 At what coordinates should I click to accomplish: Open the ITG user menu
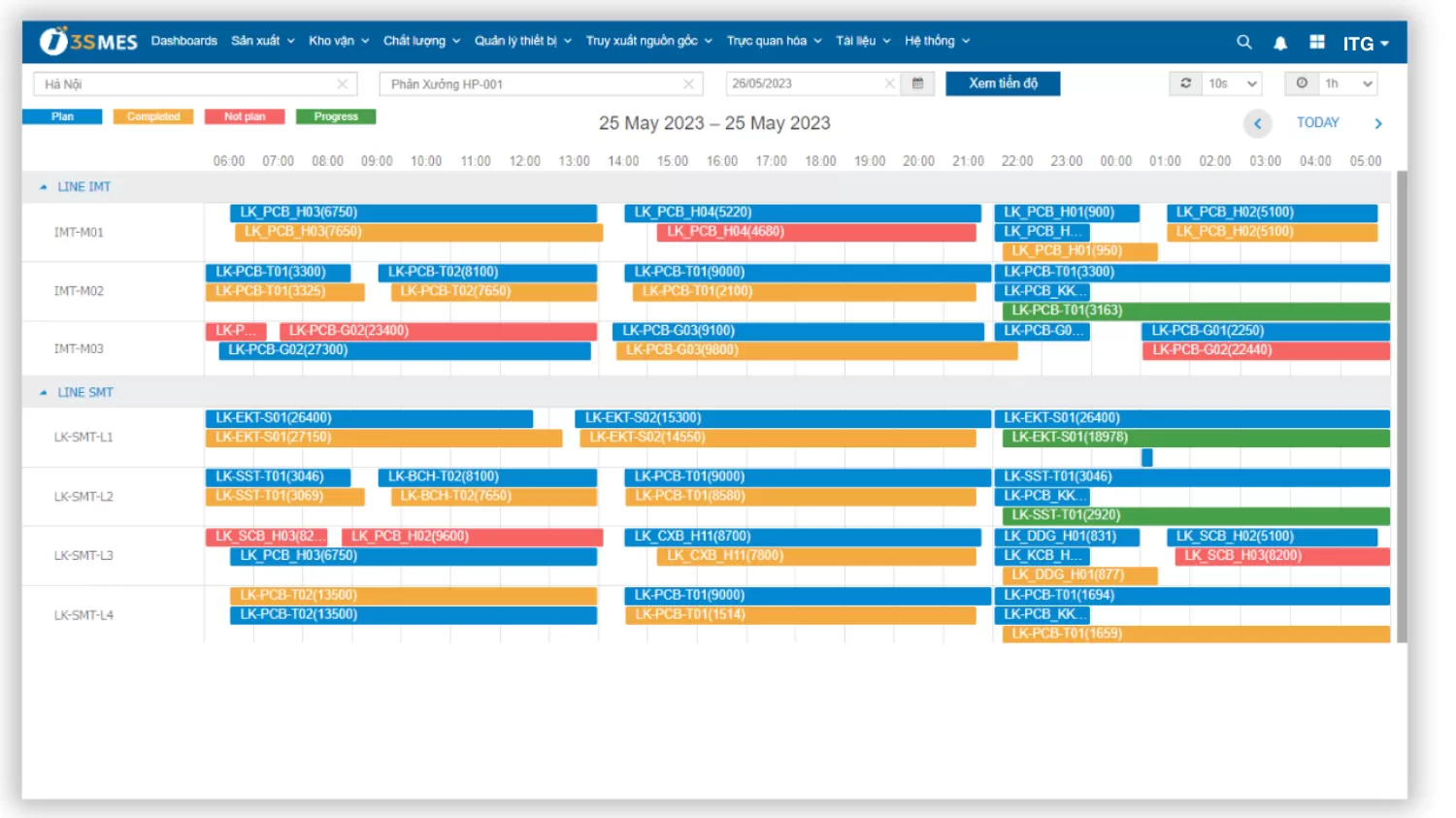1365,44
